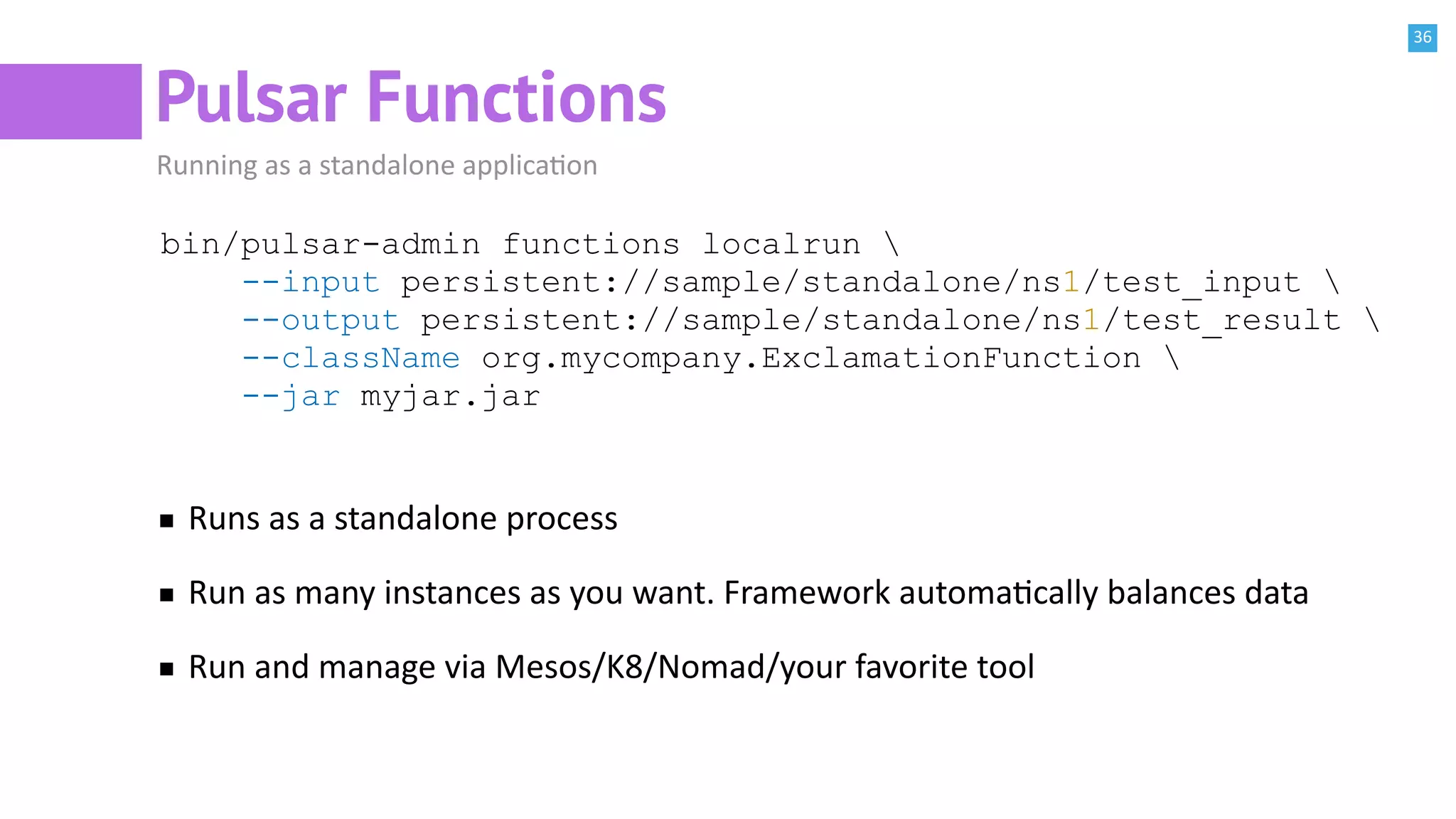Click the blue --output flag
1456x819 pixels.
click(x=321, y=321)
